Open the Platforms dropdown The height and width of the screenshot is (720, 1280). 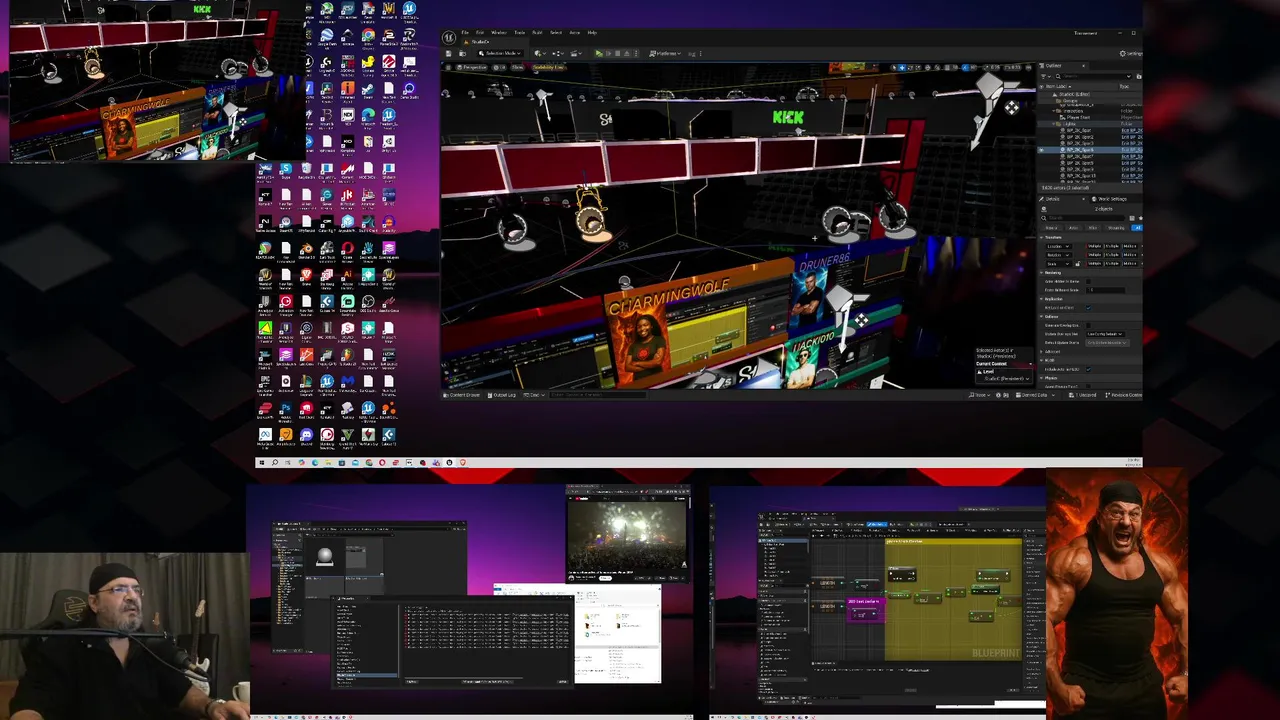tap(665, 53)
